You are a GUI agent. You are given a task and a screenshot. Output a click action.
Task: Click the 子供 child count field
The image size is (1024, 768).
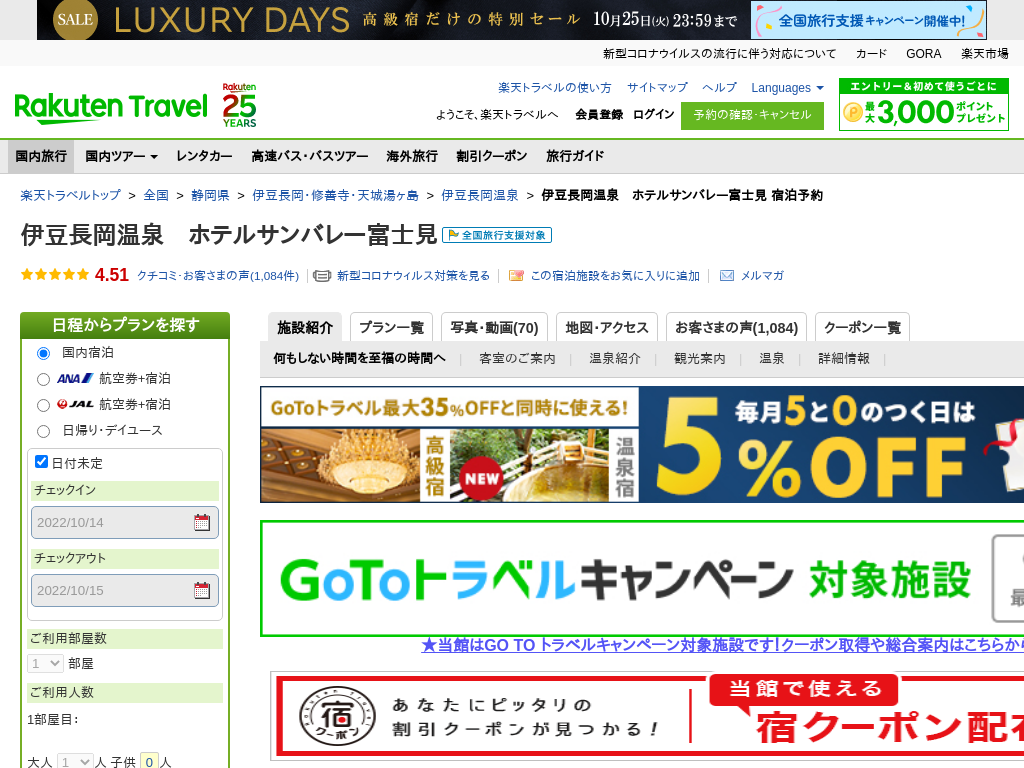point(149,761)
